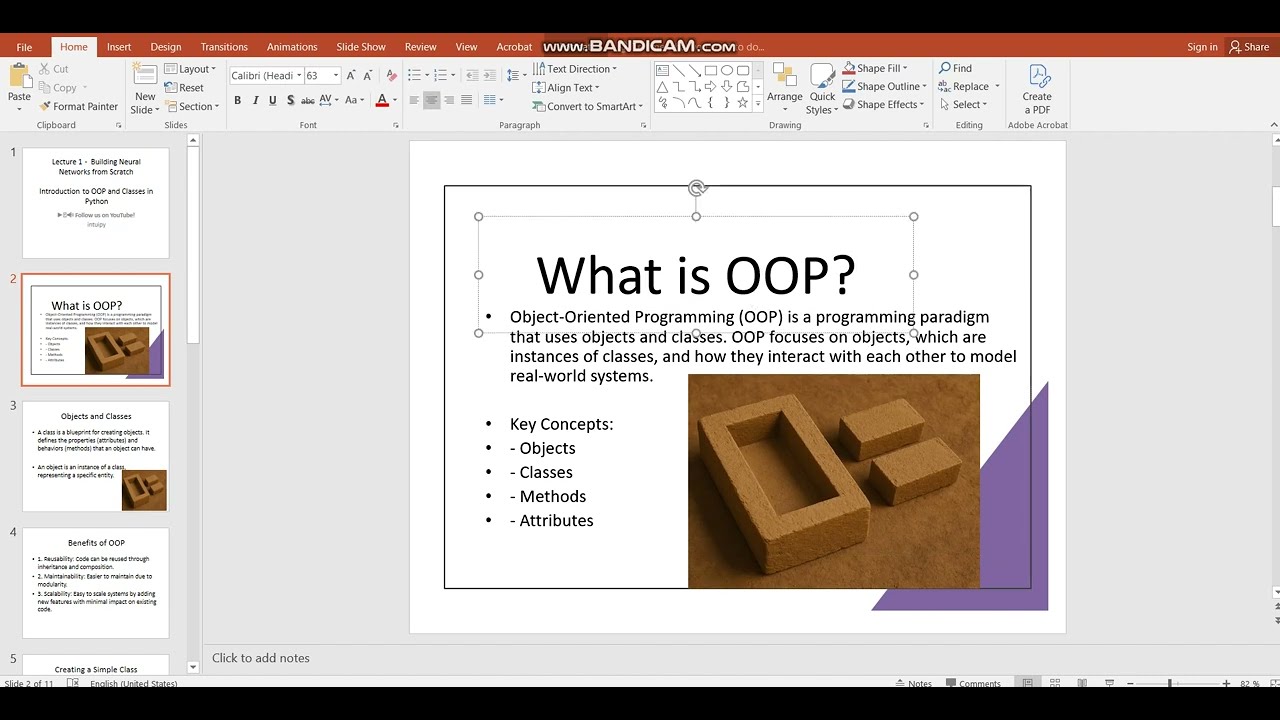Increase list indent level
The image size is (1280, 720).
pyautogui.click(x=490, y=76)
